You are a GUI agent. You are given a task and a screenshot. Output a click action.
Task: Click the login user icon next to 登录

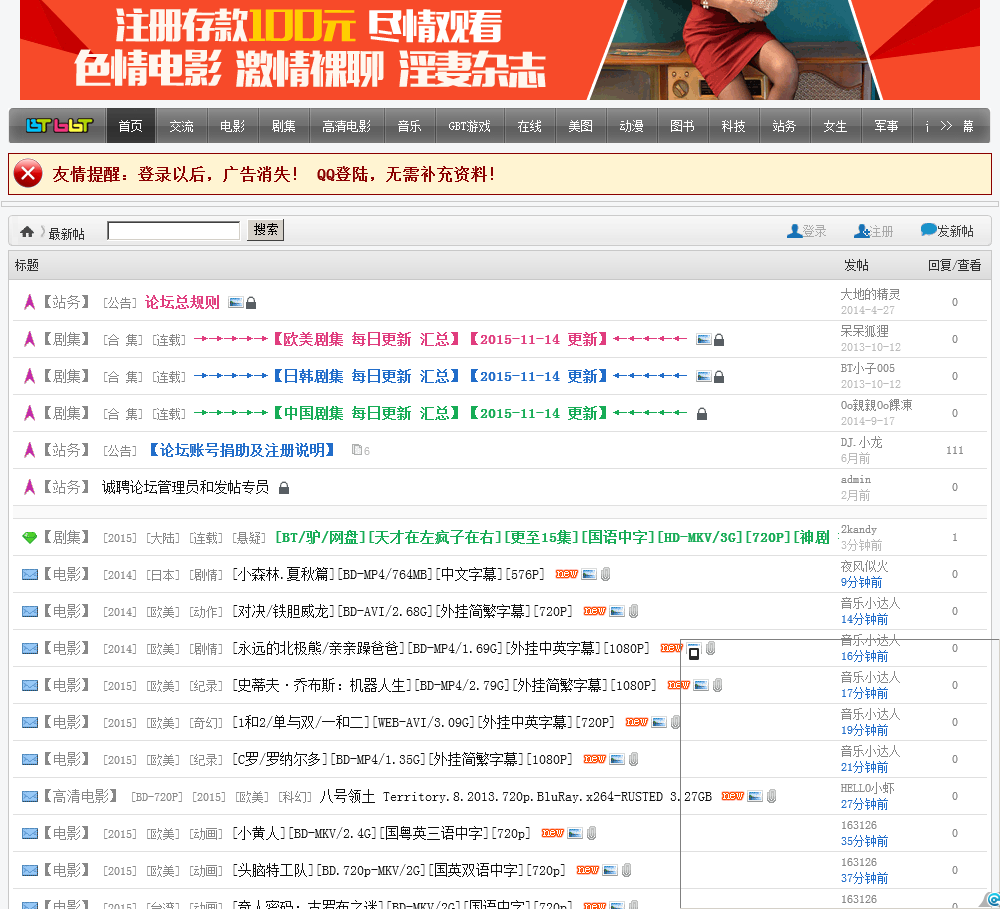(795, 231)
